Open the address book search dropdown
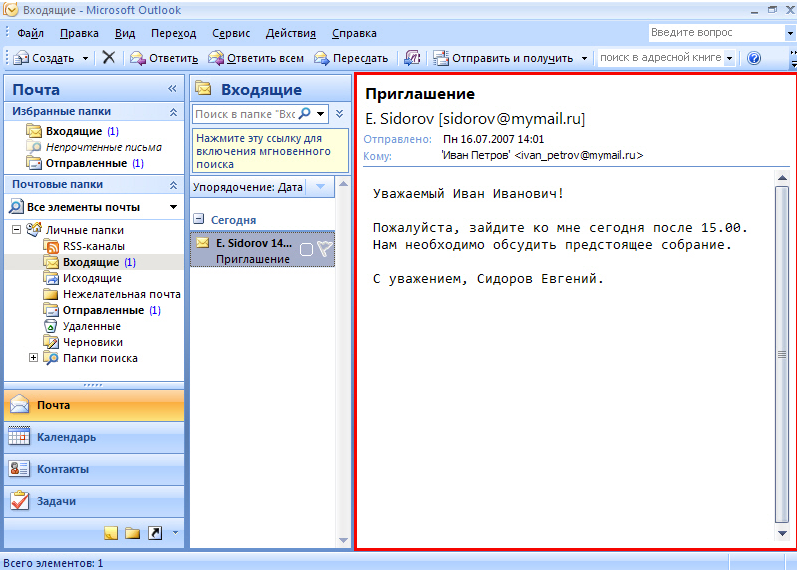The image size is (797, 570). 729,58
